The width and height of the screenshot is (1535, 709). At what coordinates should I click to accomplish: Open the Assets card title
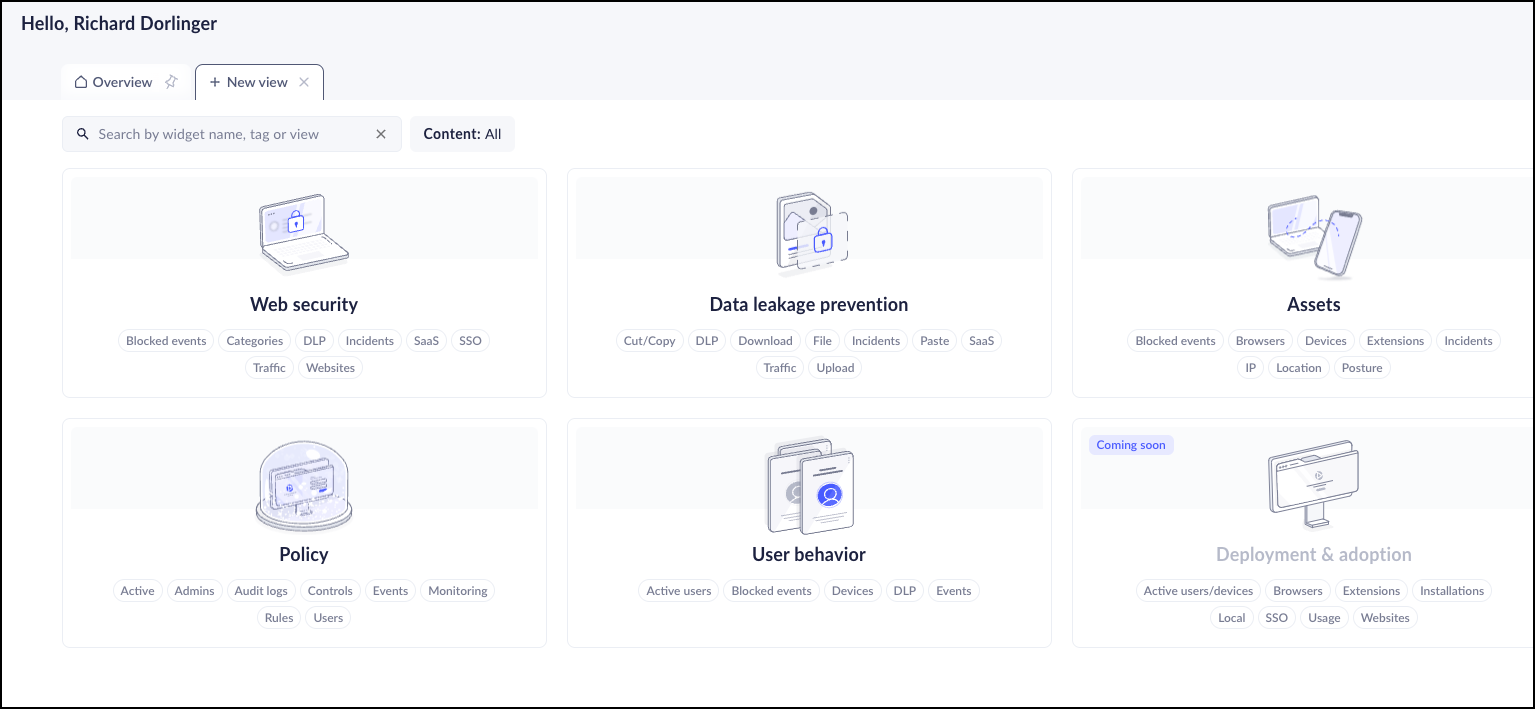coord(1314,304)
